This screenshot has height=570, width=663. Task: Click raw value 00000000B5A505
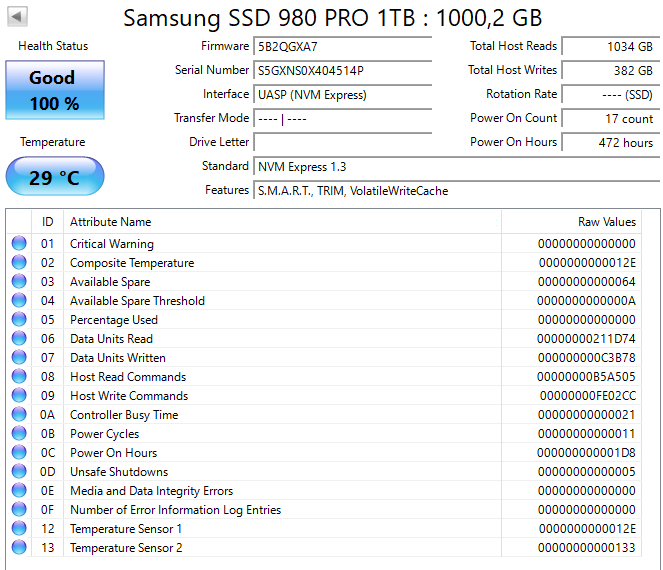pyautogui.click(x=586, y=377)
